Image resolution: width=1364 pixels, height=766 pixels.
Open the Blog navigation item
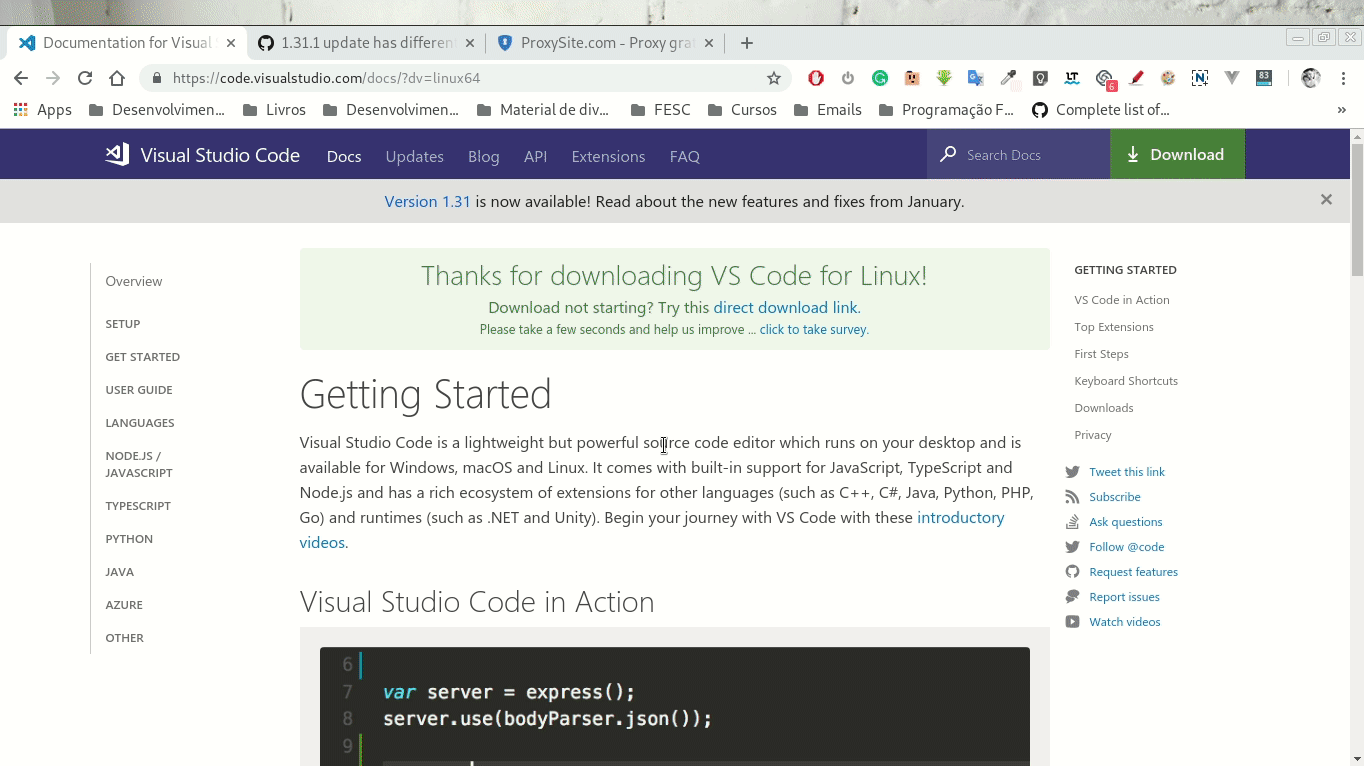pos(483,156)
